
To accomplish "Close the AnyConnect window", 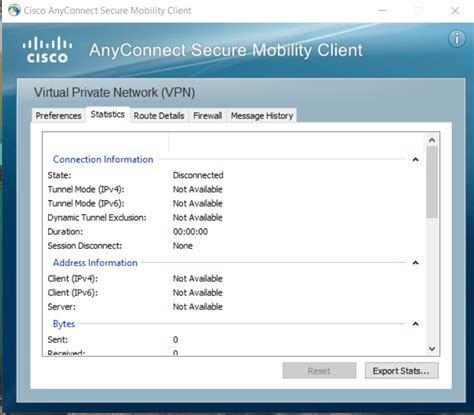I will [x=455, y=11].
